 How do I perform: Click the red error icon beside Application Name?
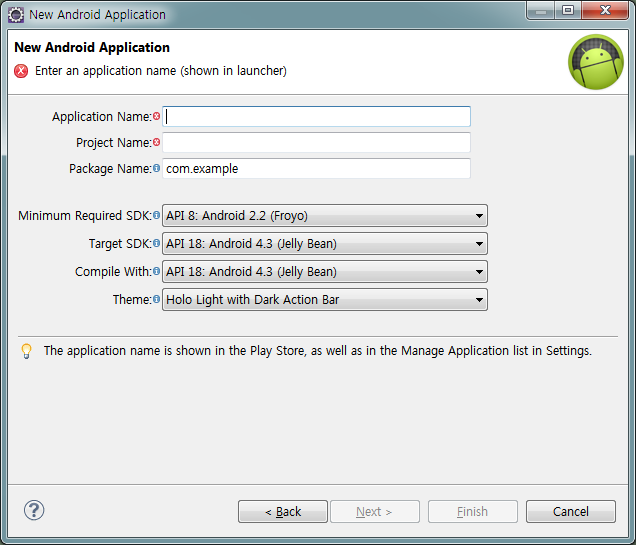[157, 116]
